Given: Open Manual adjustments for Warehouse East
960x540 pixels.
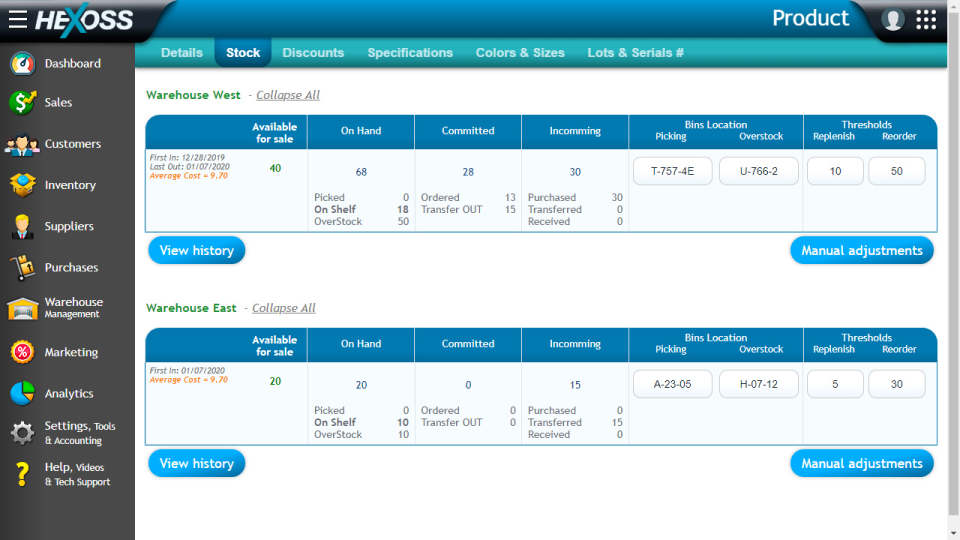Looking at the screenshot, I should click(x=861, y=463).
